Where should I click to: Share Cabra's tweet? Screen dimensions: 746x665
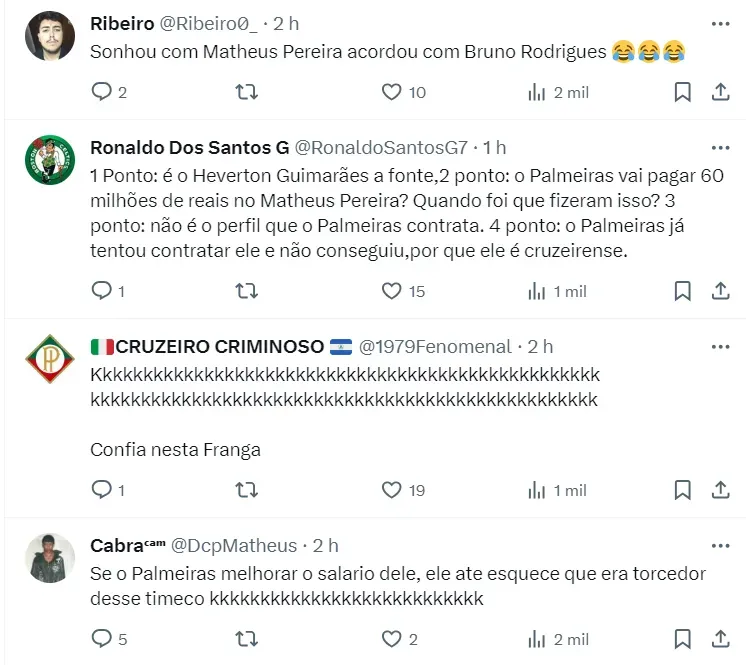point(720,639)
